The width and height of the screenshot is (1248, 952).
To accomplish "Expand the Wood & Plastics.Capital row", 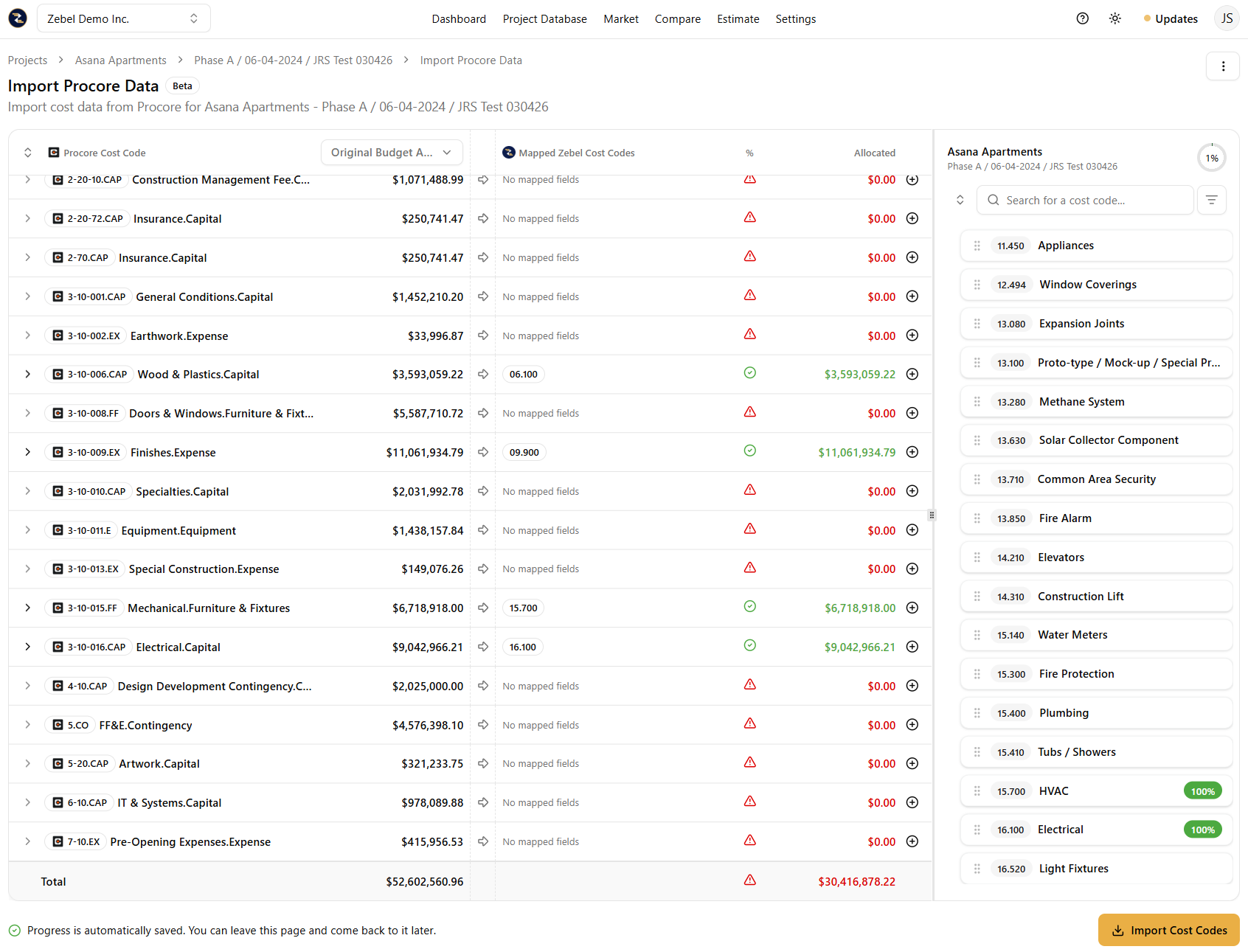I will tap(28, 375).
